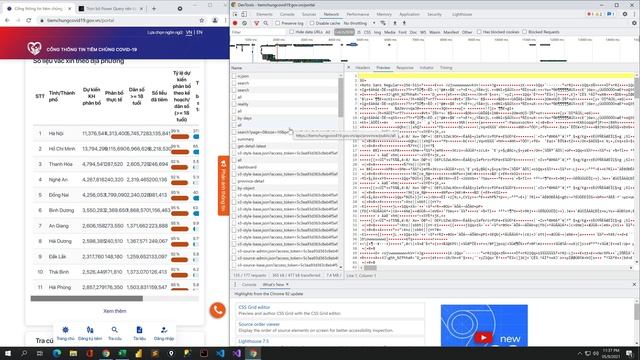Filter requests by Img type
Image resolution: width=640 pixels, height=360 pixels.
(377, 32)
